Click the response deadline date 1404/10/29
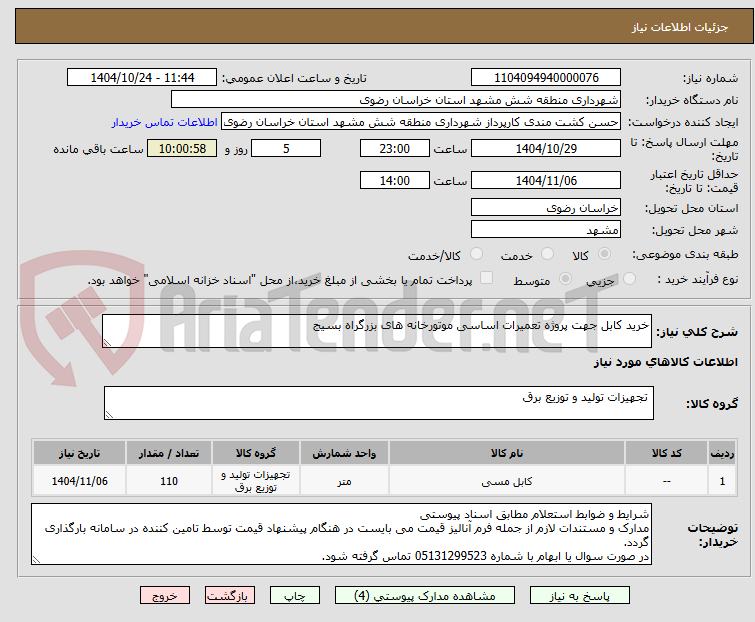 click(x=546, y=148)
